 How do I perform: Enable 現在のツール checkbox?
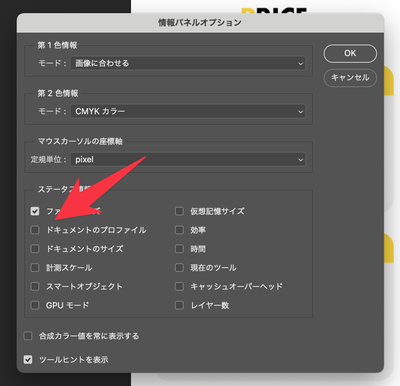179,268
